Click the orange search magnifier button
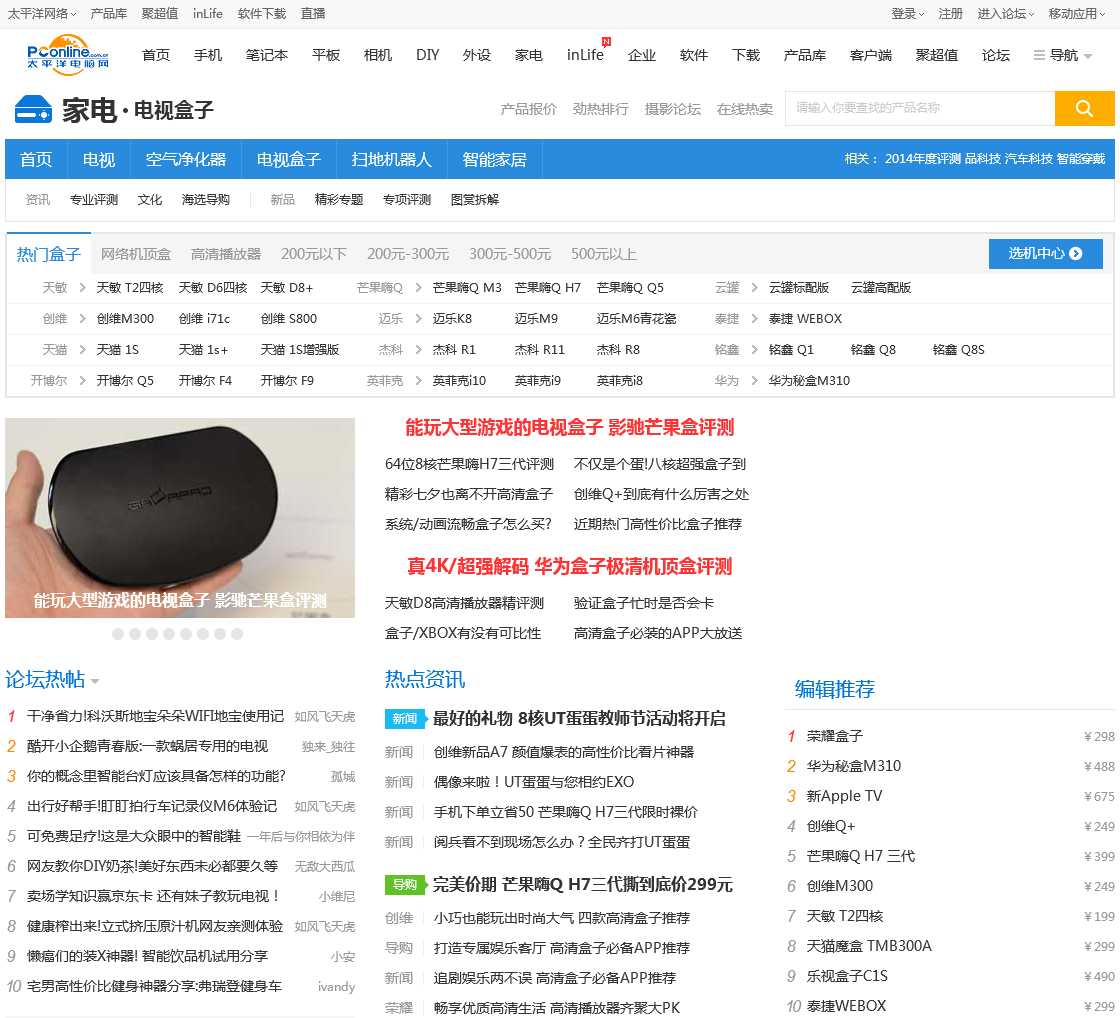The width and height of the screenshot is (1120, 1018). (x=1084, y=109)
